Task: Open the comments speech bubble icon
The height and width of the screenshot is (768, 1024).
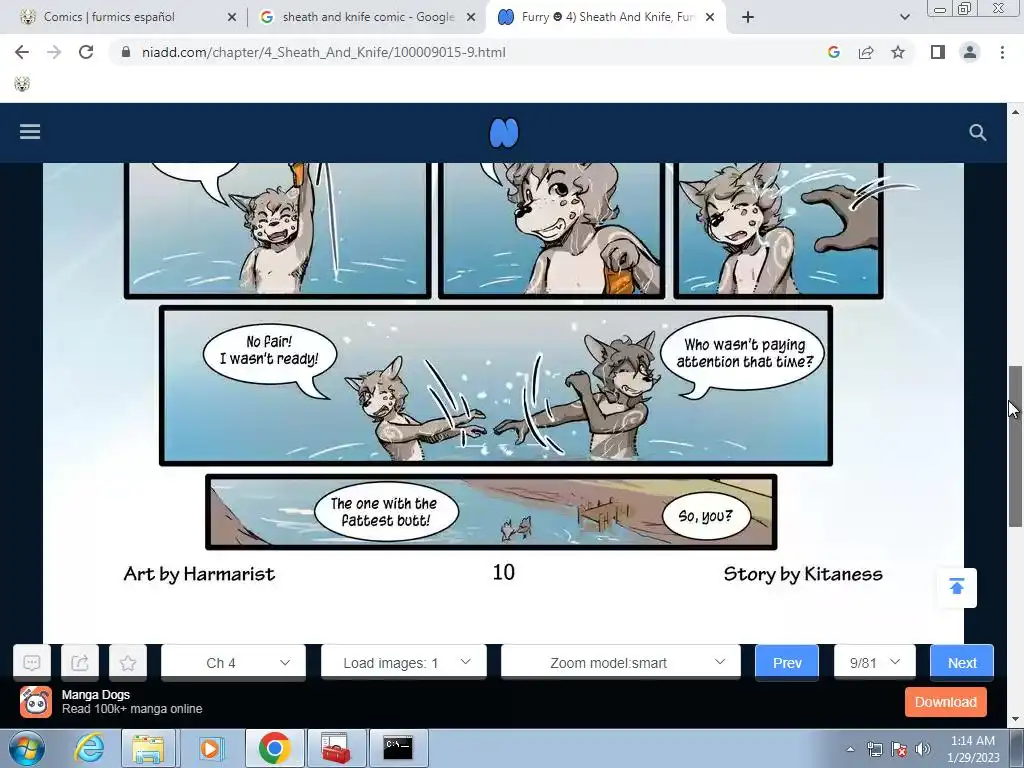Action: pyautogui.click(x=32, y=663)
